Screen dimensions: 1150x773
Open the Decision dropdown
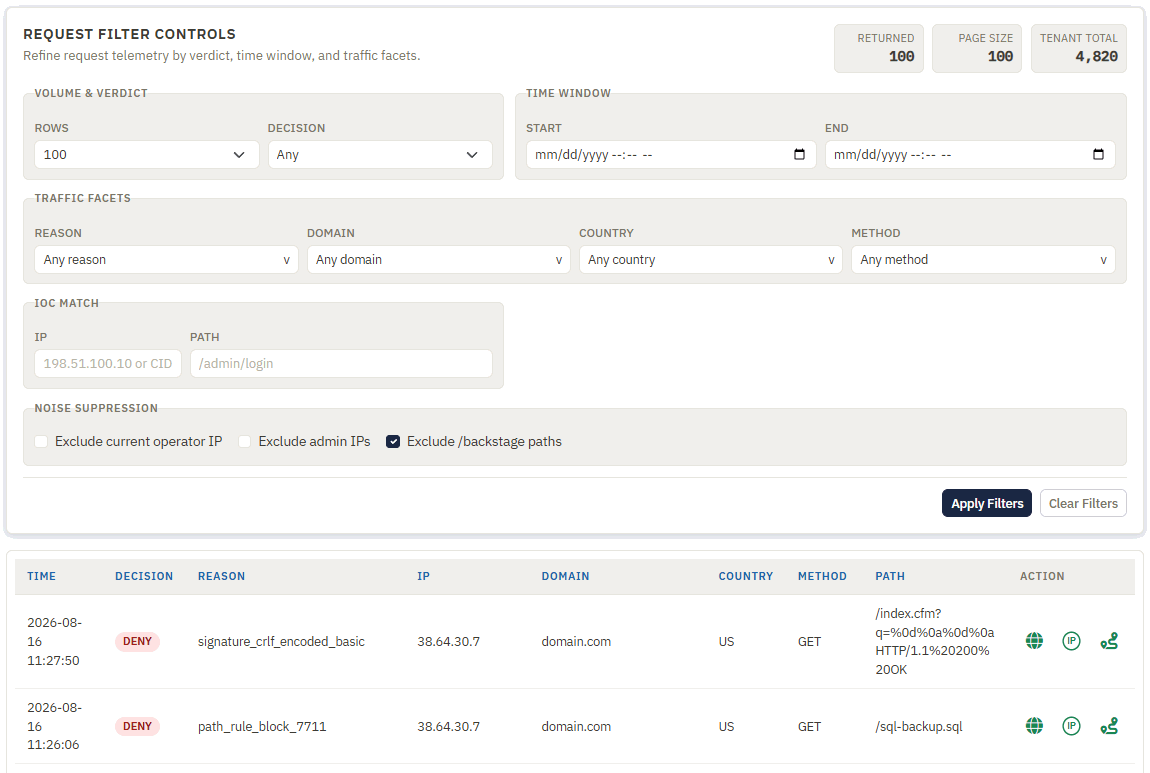(x=380, y=155)
